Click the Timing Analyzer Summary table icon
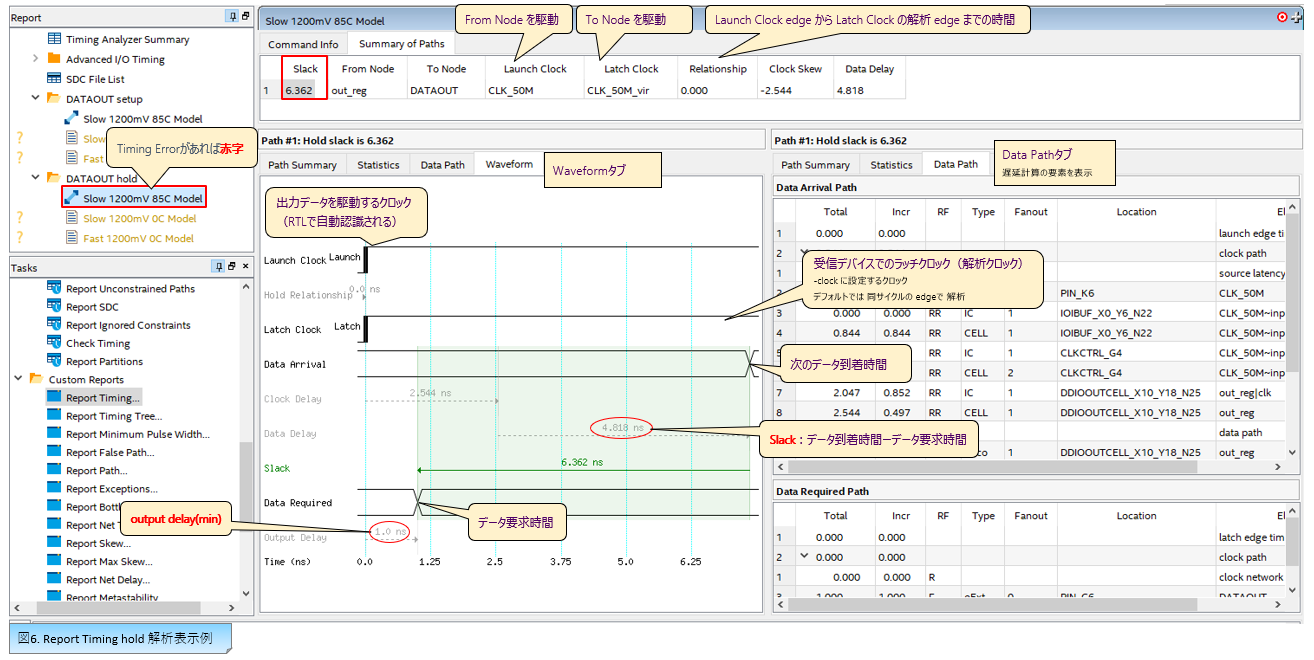The width and height of the screenshot is (1314, 660). [54, 39]
